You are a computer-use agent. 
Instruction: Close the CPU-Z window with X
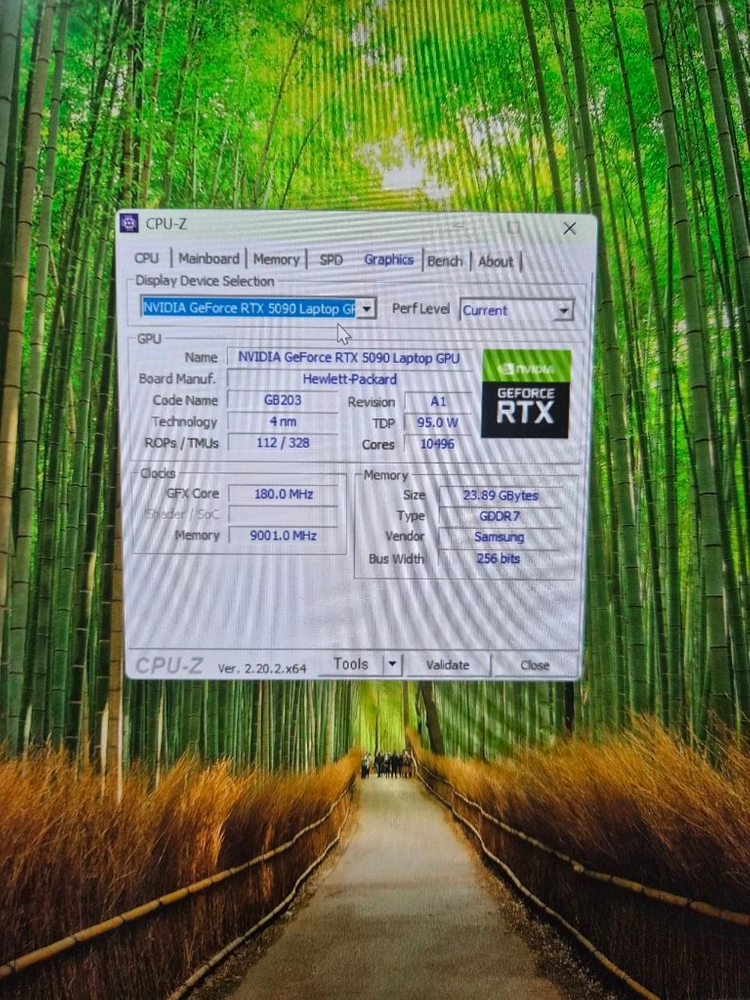(569, 228)
